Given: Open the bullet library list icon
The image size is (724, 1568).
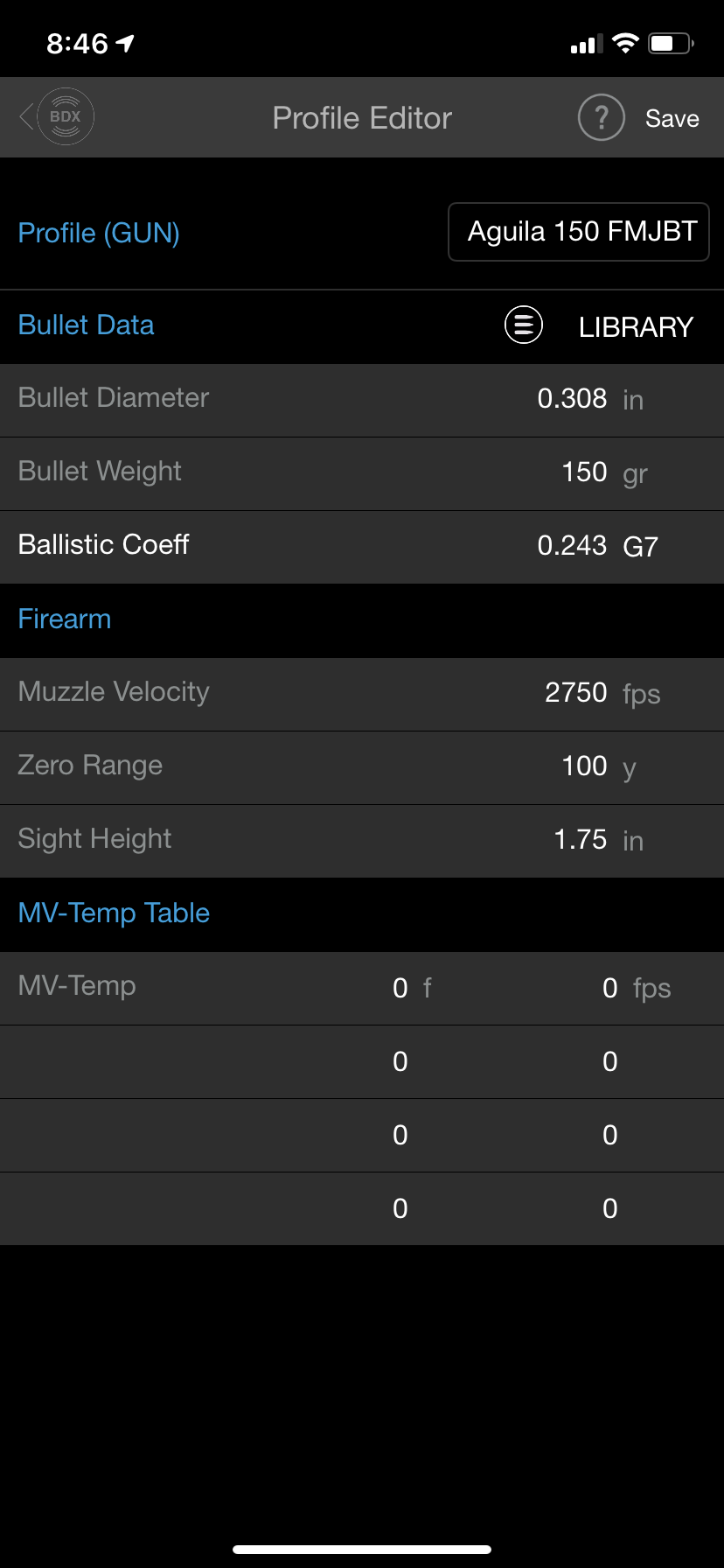Looking at the screenshot, I should click(x=524, y=325).
